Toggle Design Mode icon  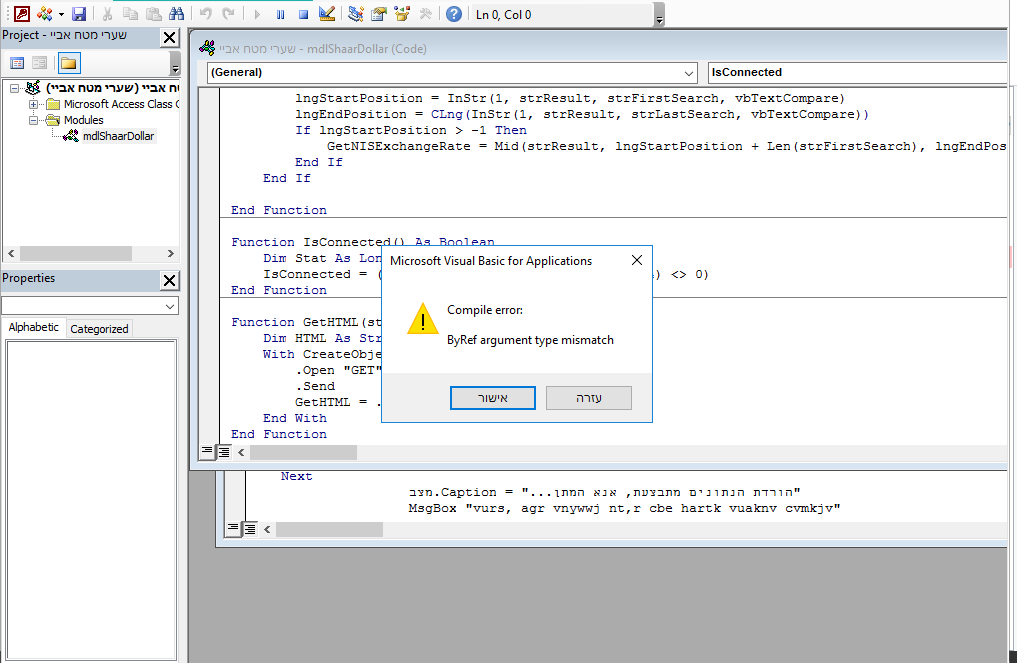tap(327, 14)
